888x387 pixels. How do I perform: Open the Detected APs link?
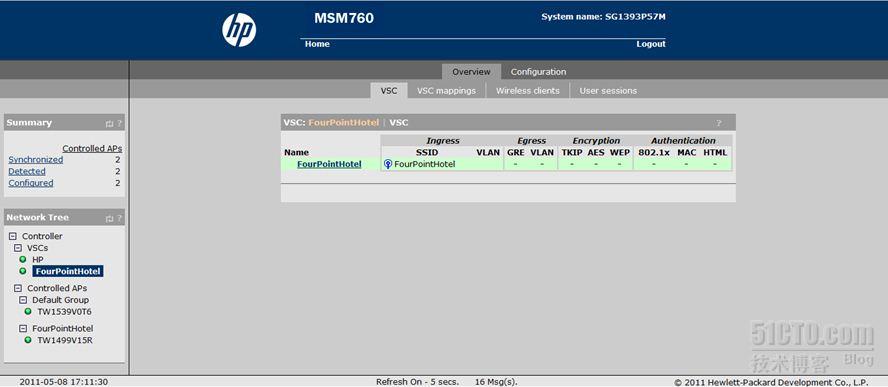(x=27, y=171)
